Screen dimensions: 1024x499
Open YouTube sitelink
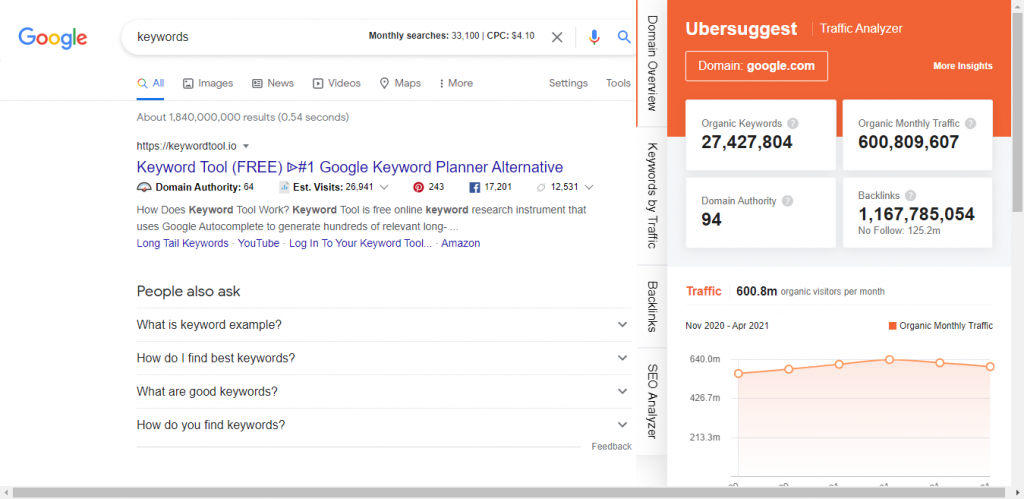coord(259,243)
